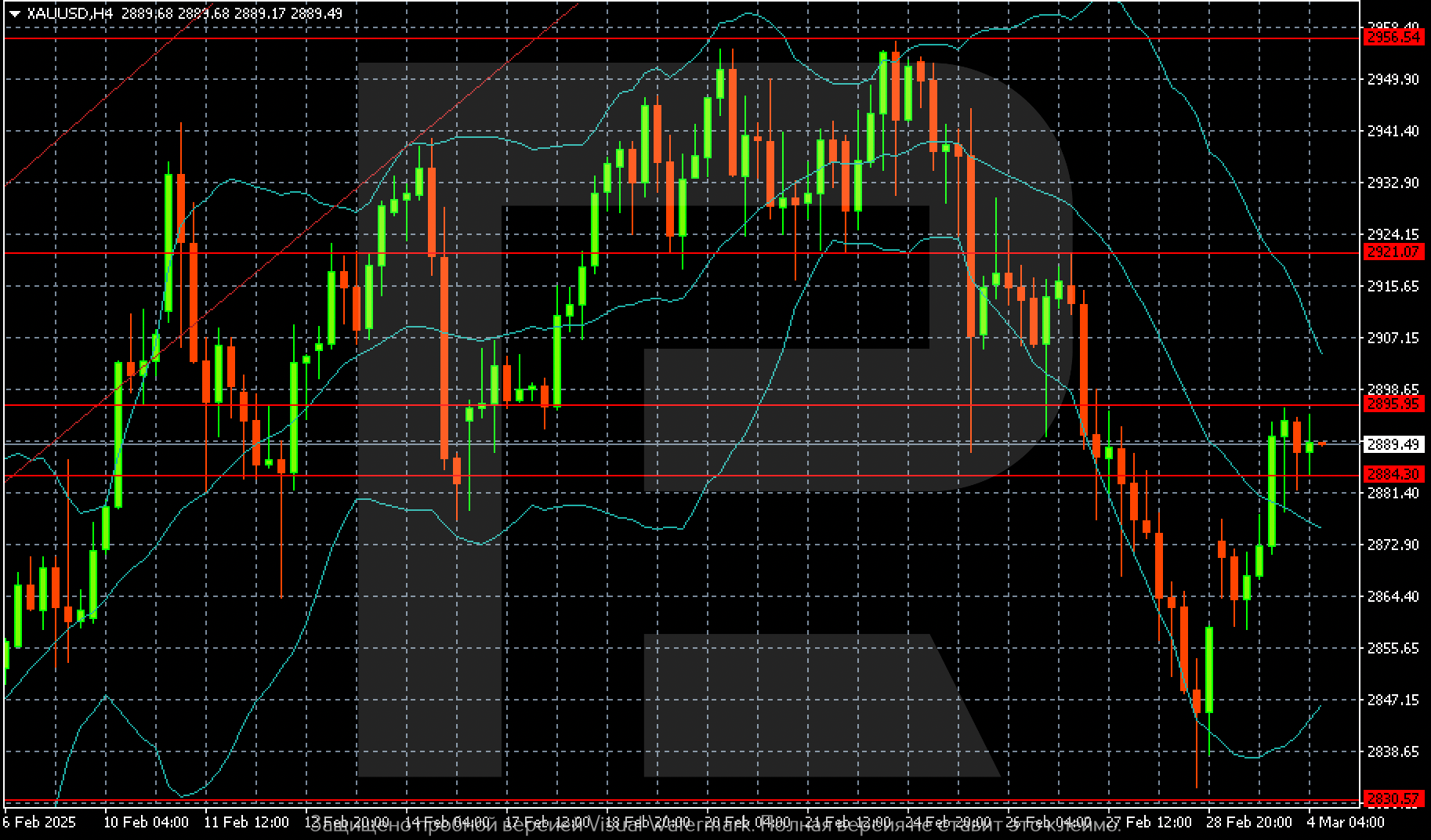This screenshot has width=1431, height=840.
Task: Click the OHLC values 2889.68 2889.68 2889.17 2889.49
Action: click(232, 13)
